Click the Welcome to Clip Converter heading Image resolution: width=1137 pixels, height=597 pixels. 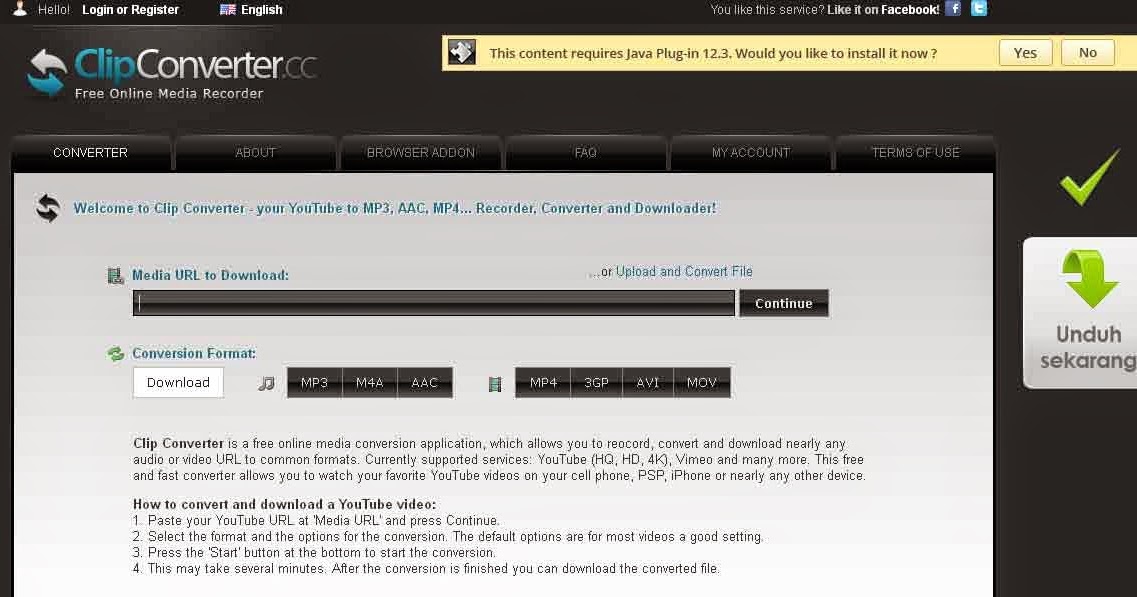pyautogui.click(x=395, y=208)
